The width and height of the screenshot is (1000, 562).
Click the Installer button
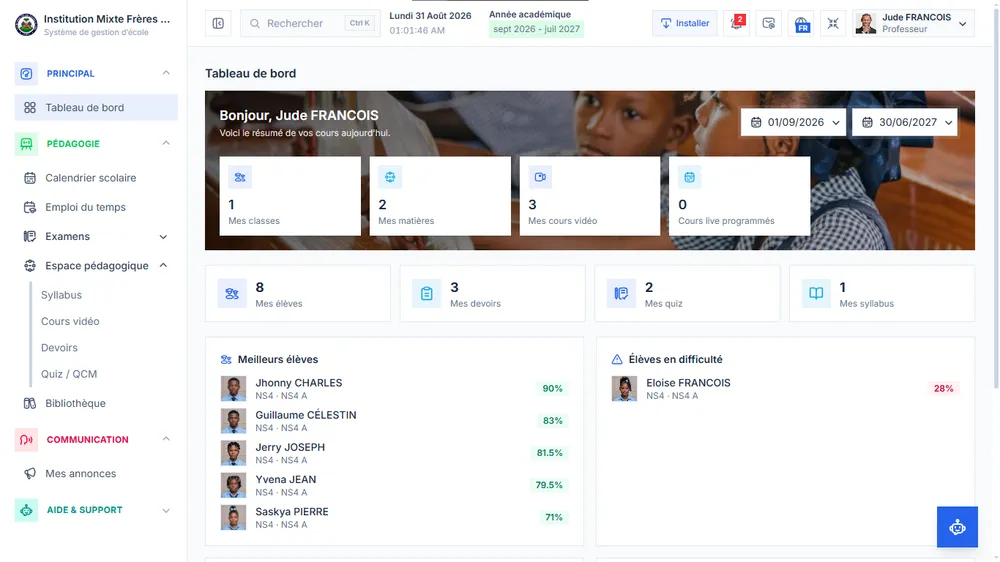click(684, 24)
